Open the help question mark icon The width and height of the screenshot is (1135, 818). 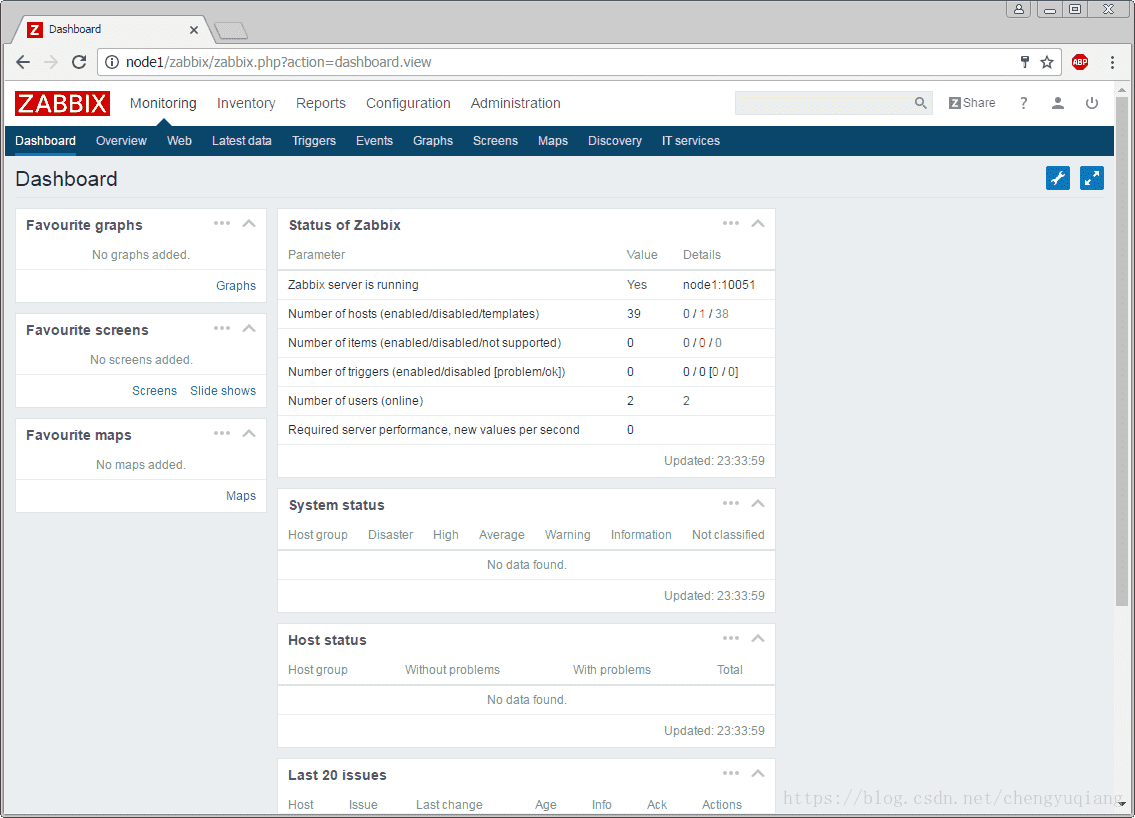coord(1024,103)
